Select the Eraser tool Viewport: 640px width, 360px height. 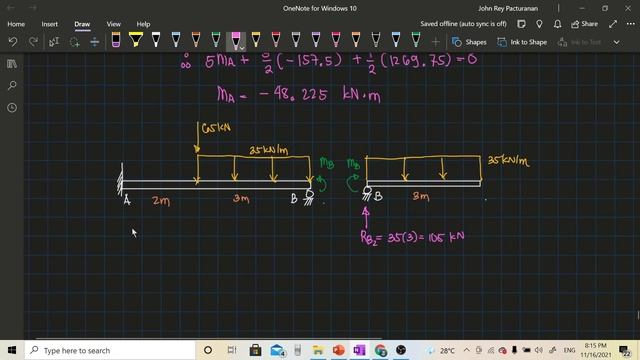[116, 40]
